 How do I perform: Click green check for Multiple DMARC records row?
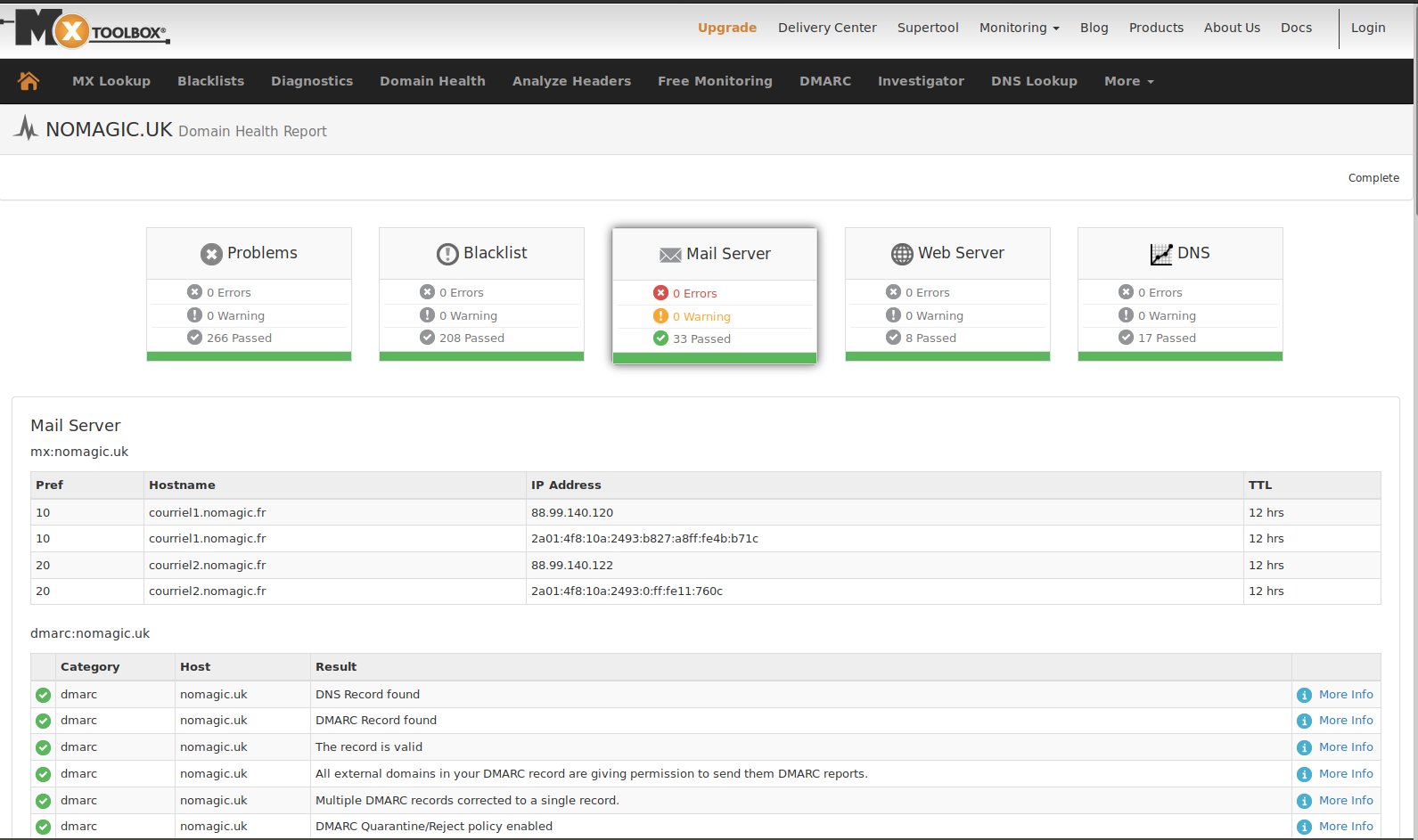pyautogui.click(x=43, y=801)
